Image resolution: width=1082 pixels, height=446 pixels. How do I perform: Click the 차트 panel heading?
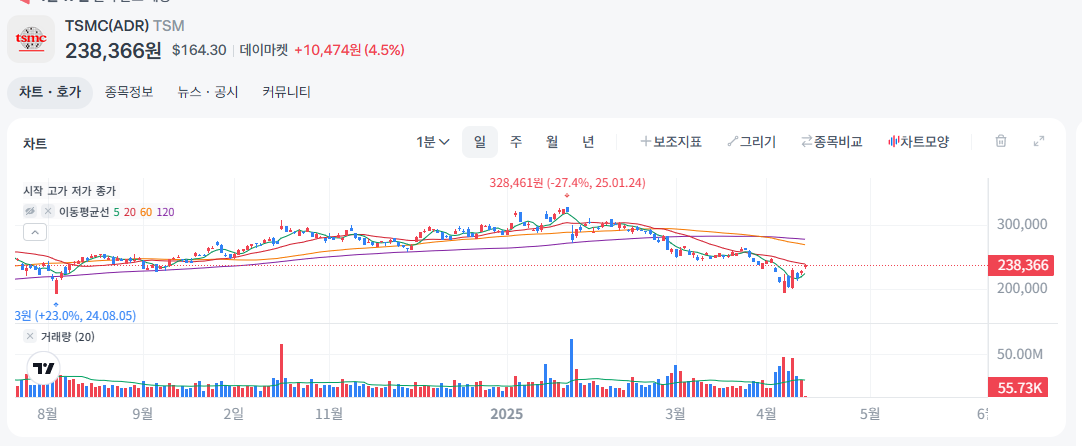(35, 144)
